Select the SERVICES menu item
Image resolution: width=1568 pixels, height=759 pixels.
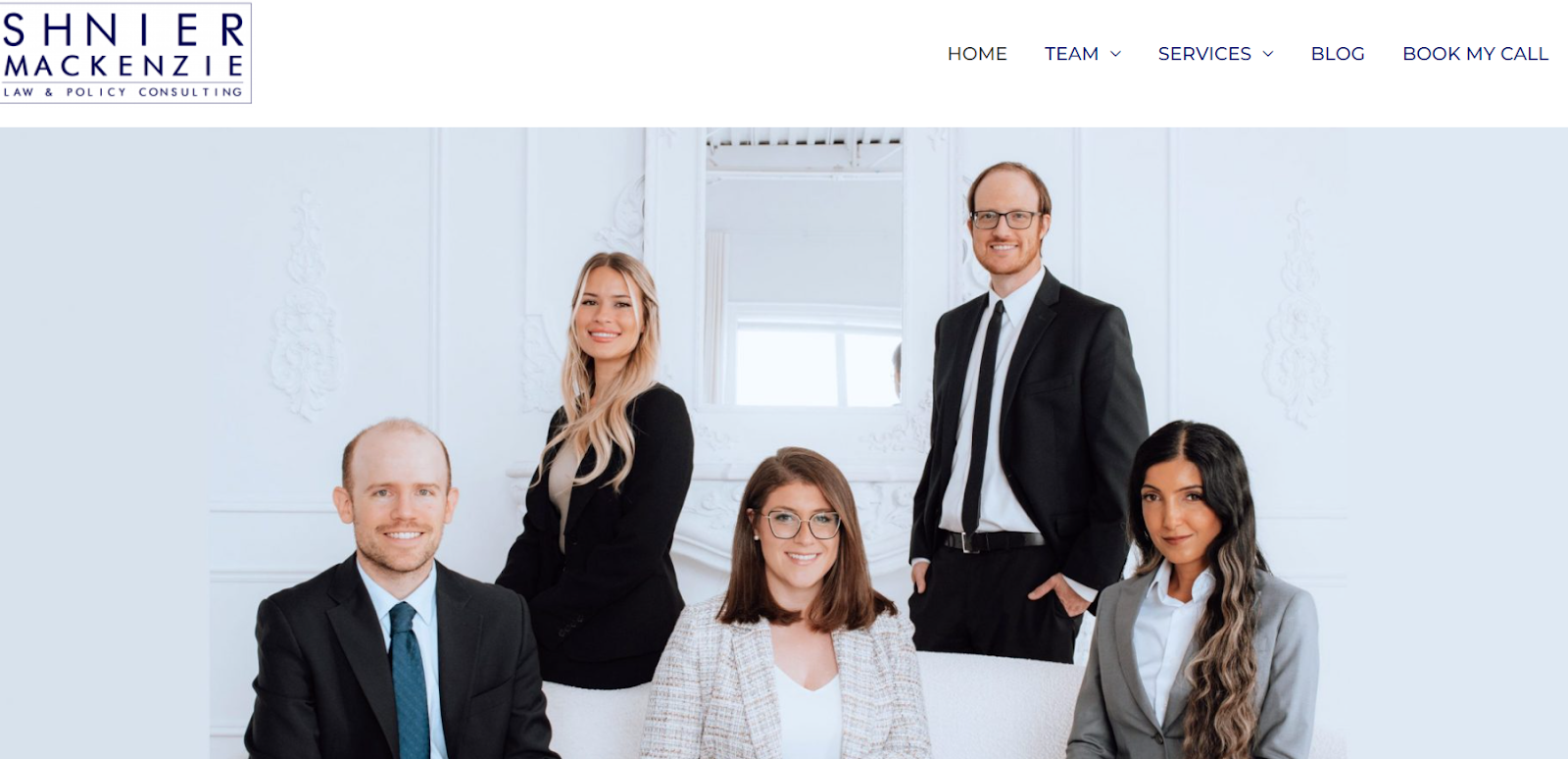(x=1204, y=54)
